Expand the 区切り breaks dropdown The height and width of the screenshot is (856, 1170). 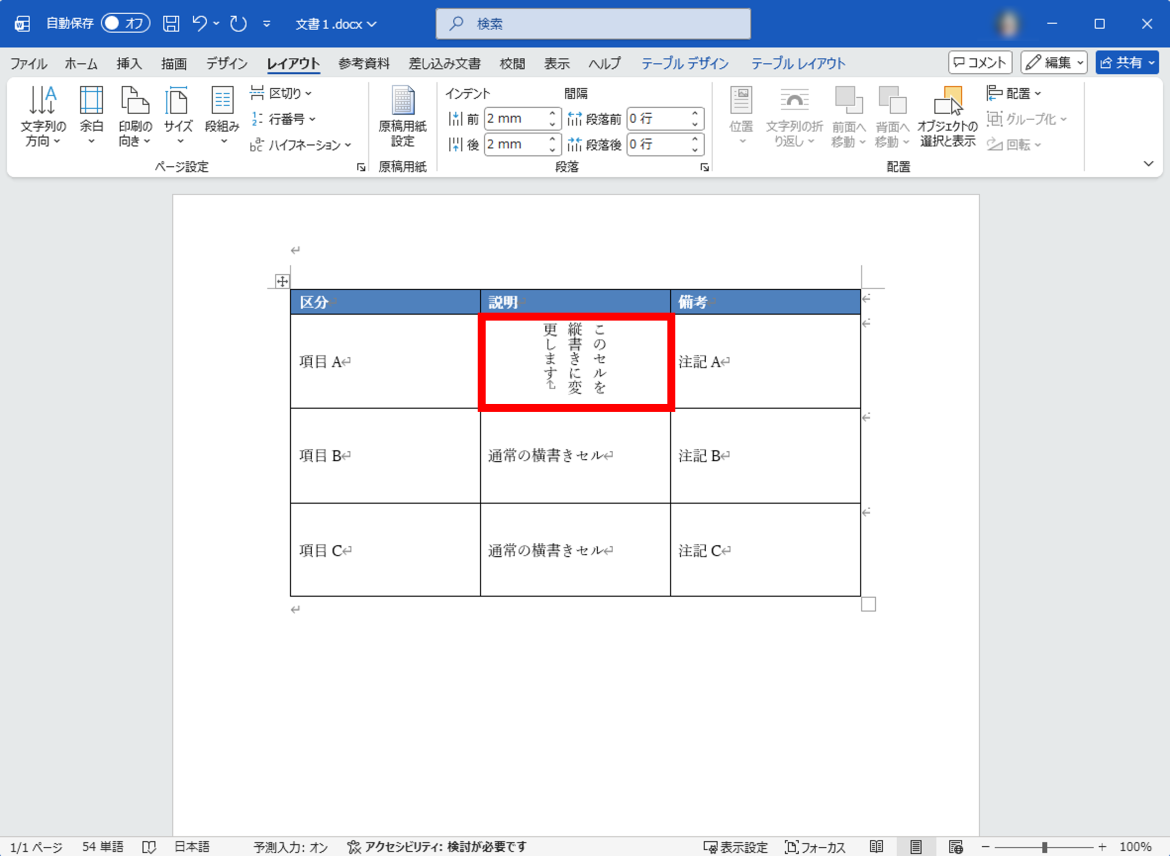click(x=281, y=93)
